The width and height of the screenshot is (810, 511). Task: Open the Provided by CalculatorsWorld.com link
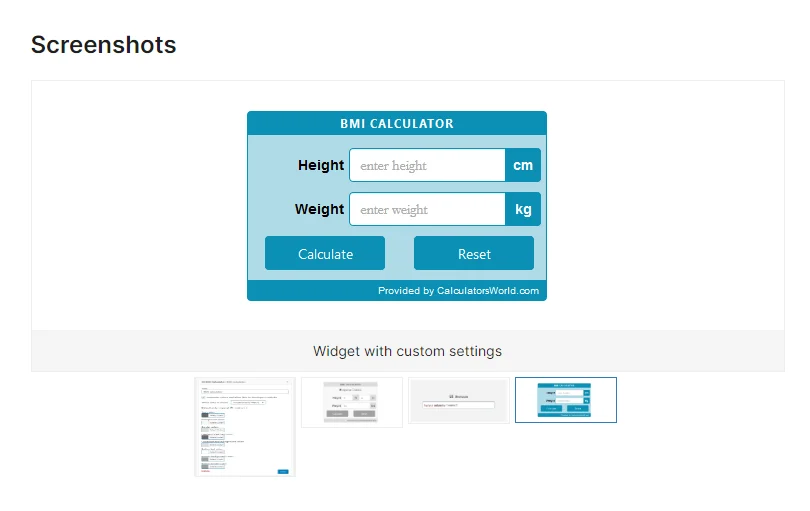coord(458,290)
